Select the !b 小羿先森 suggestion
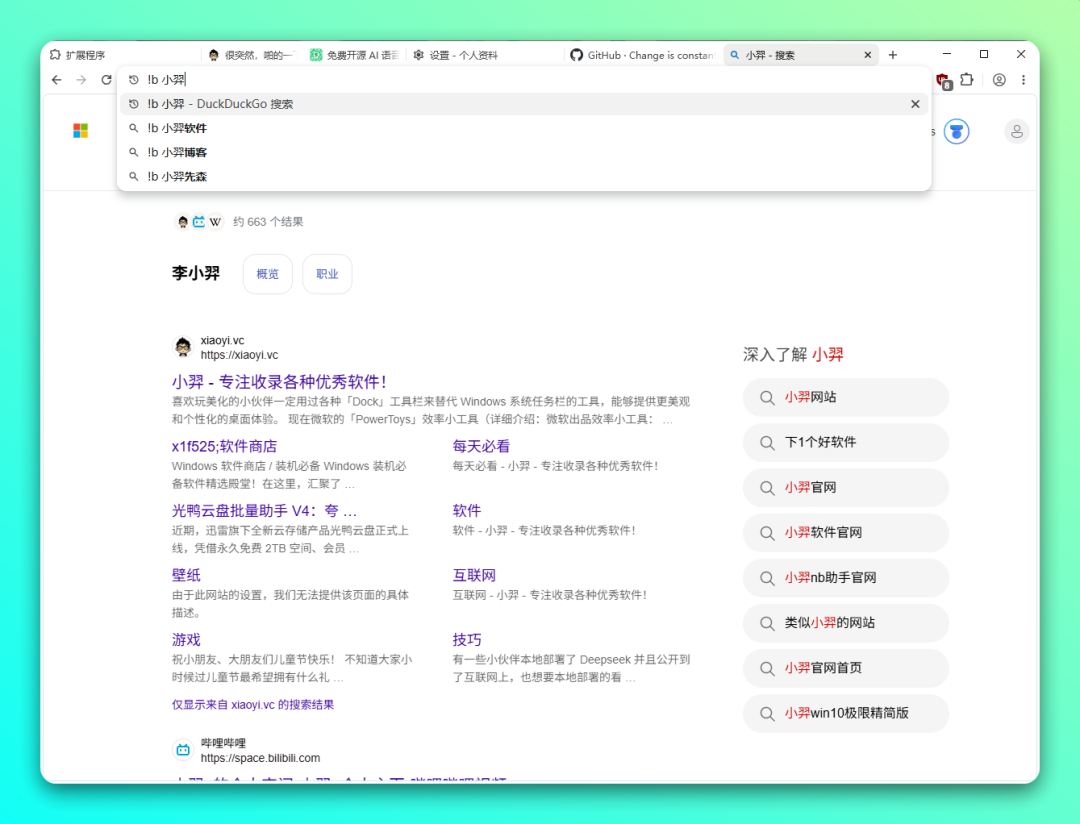The image size is (1080, 824). click(x=523, y=176)
